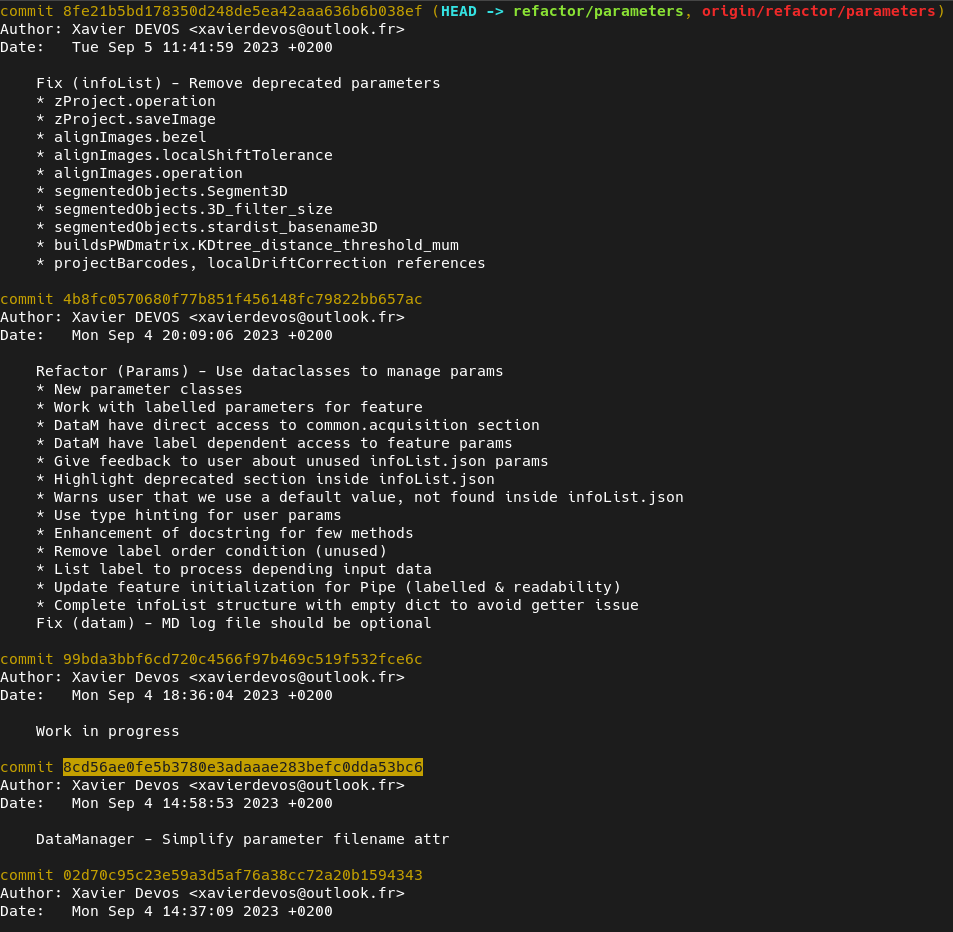Click commit hash 8fe21b5bd178350d248de5ea42aaa636b6b038ef
The image size is (953, 932).
point(243,11)
